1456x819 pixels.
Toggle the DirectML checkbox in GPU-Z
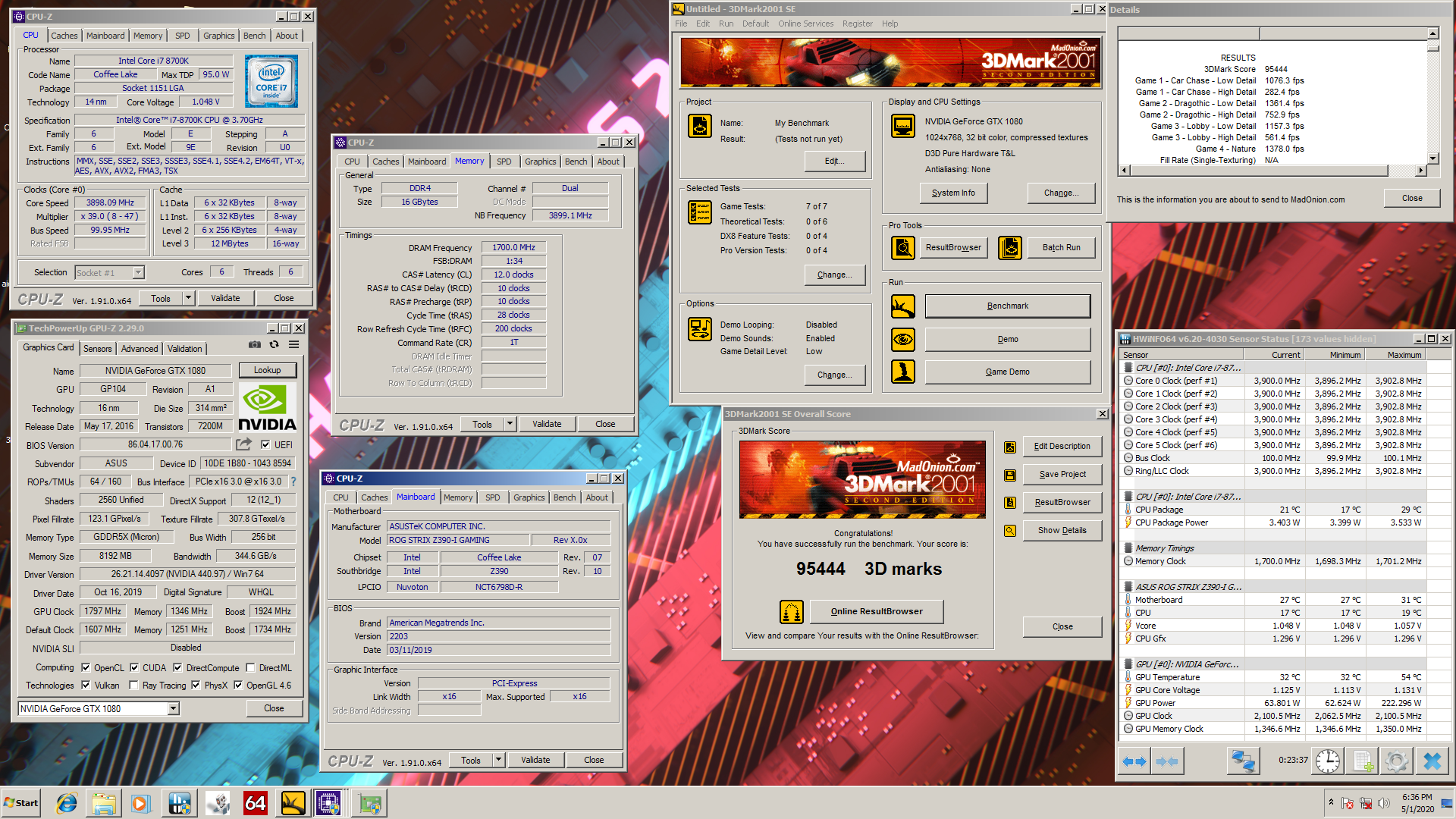tap(250, 668)
